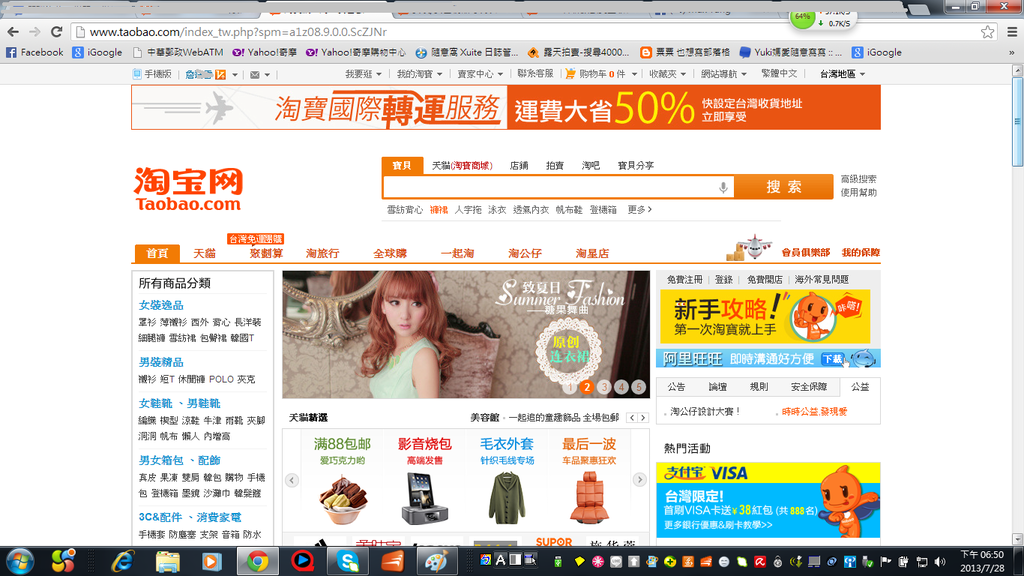
Task: Show carousel slide 3
Action: pyautogui.click(x=604, y=387)
